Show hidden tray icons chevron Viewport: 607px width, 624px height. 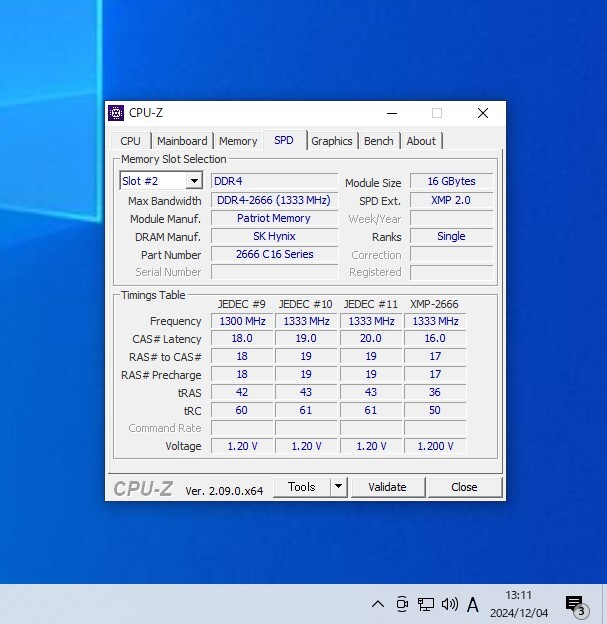[x=378, y=604]
